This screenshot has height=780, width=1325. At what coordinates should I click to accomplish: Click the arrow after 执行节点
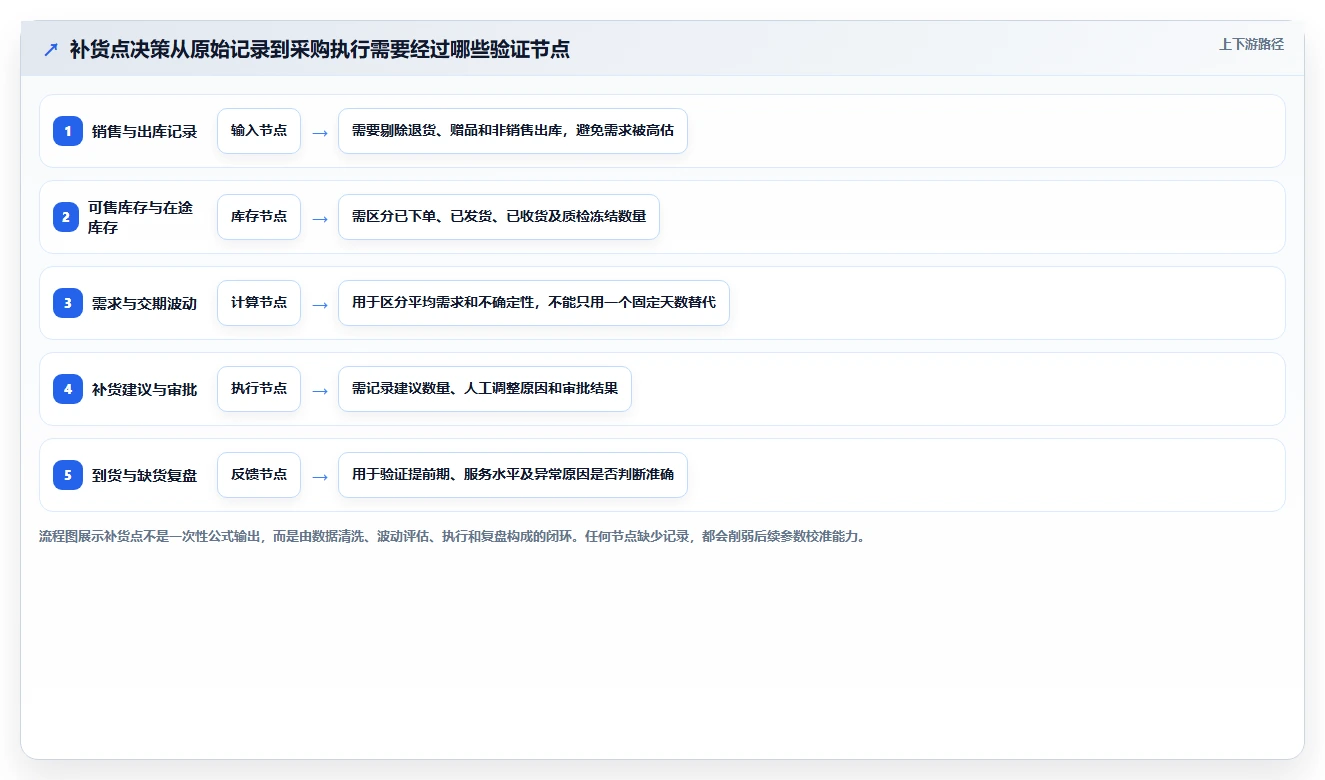pos(320,390)
